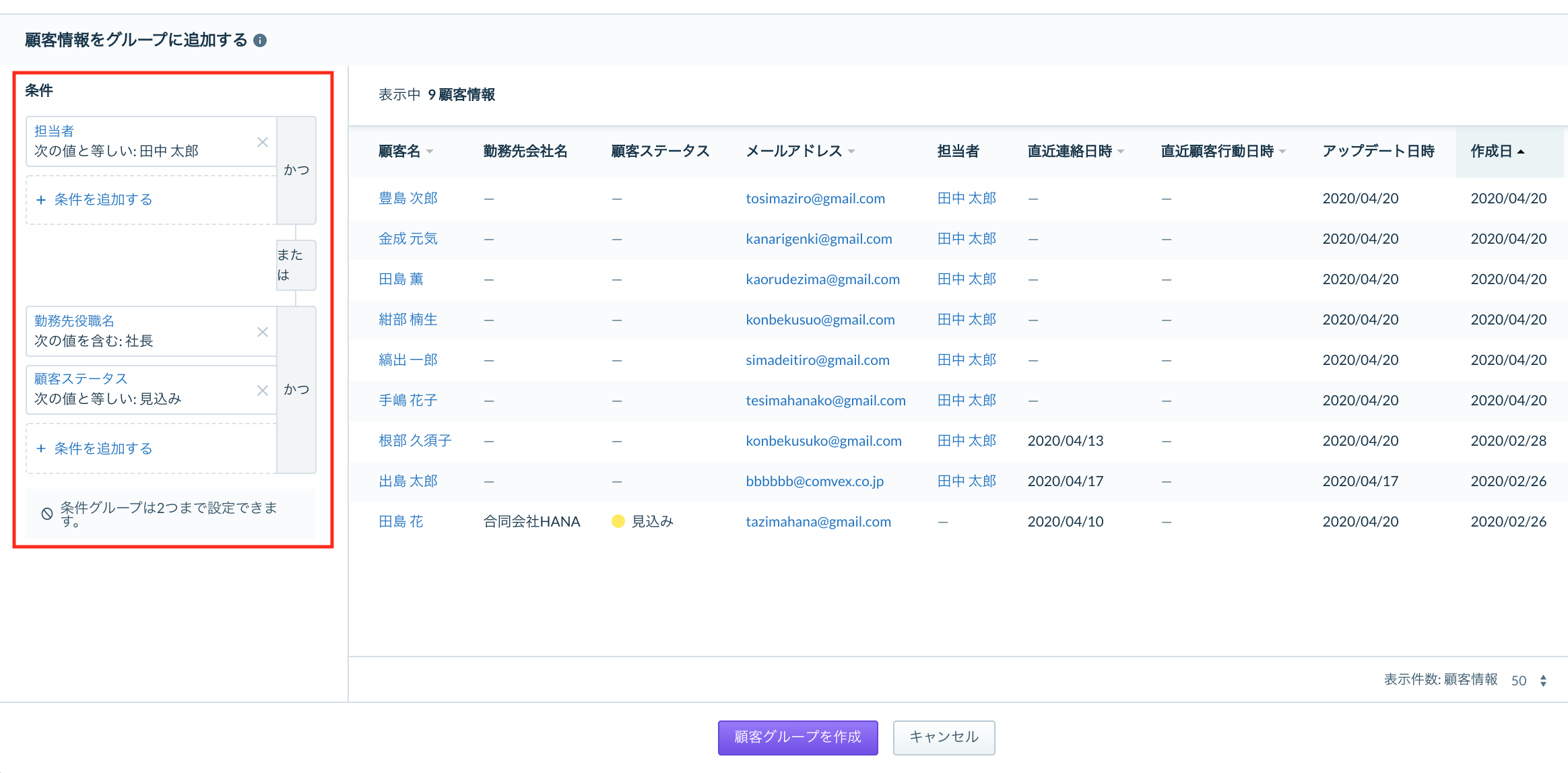1568x773 pixels.
Task: Remove the 勤務先役職名 condition with its X
Action: click(263, 332)
